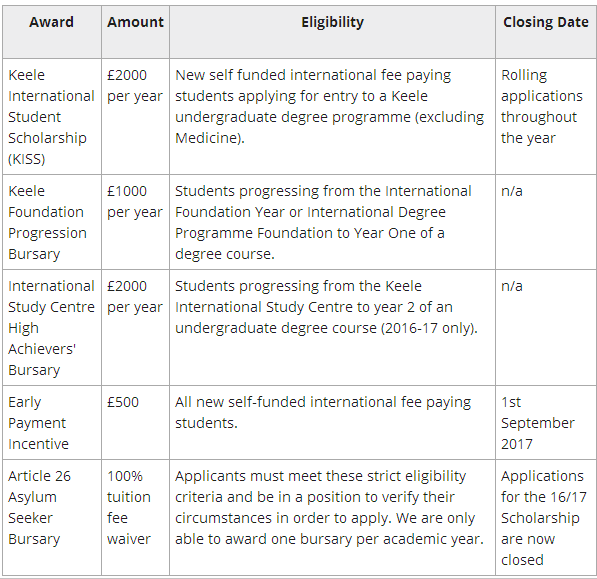This screenshot has width=597, height=579.
Task: Select the Keele International Student Scholarship cell
Action: [52, 117]
